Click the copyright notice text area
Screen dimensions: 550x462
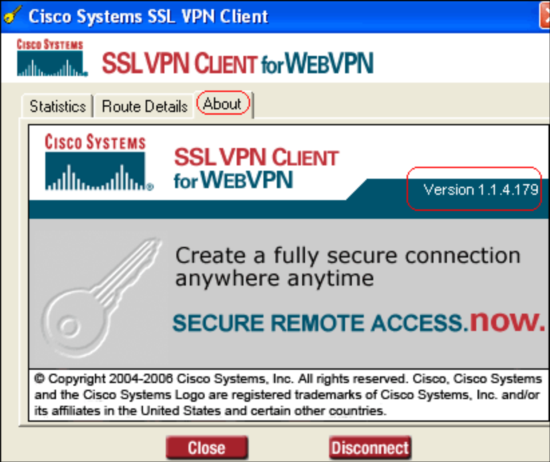click(288, 395)
